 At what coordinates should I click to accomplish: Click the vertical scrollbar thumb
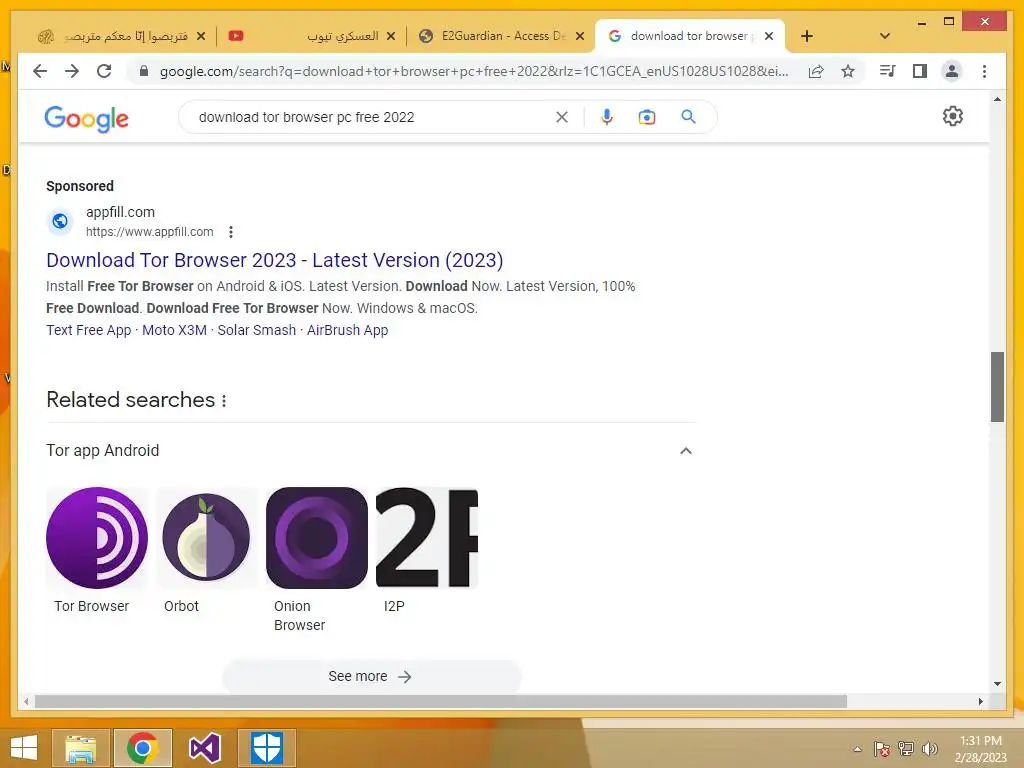(997, 387)
